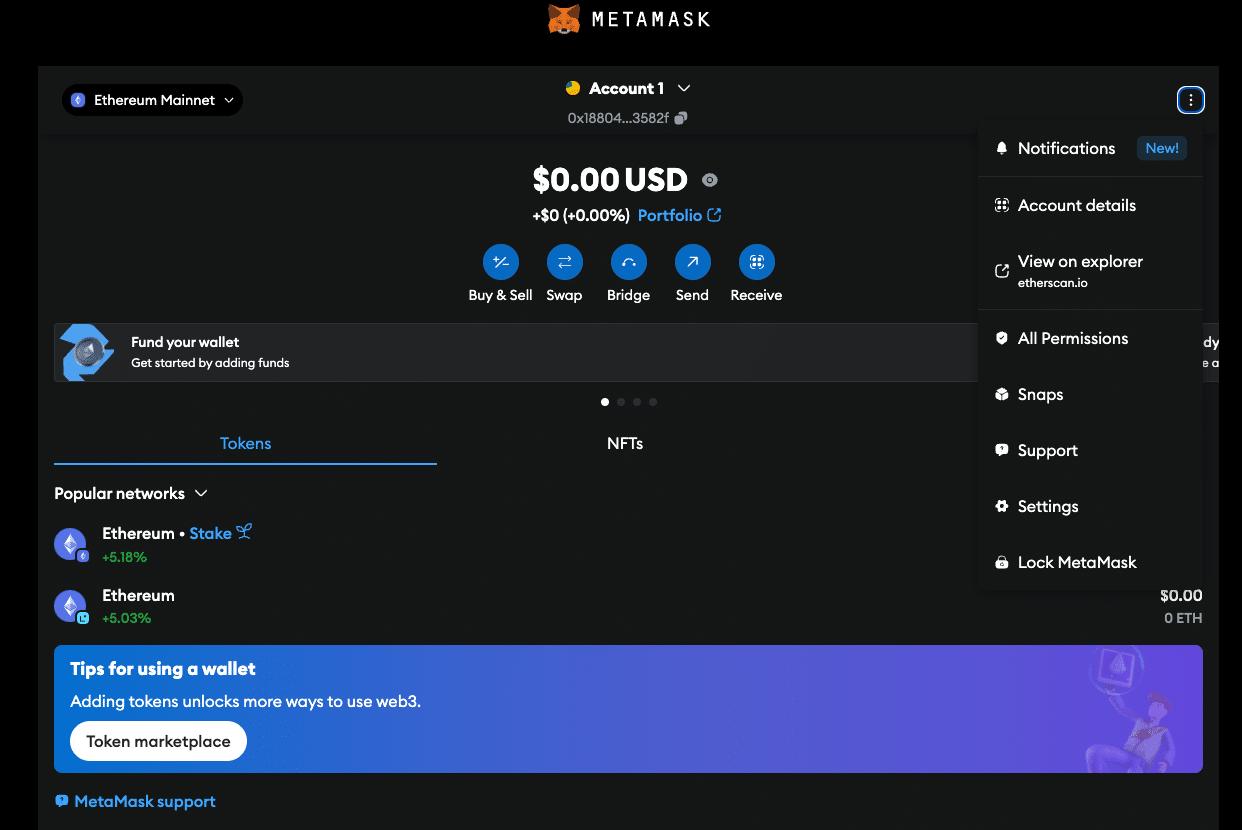Copy the account address with the copy icon
1242x830 pixels.
(682, 118)
